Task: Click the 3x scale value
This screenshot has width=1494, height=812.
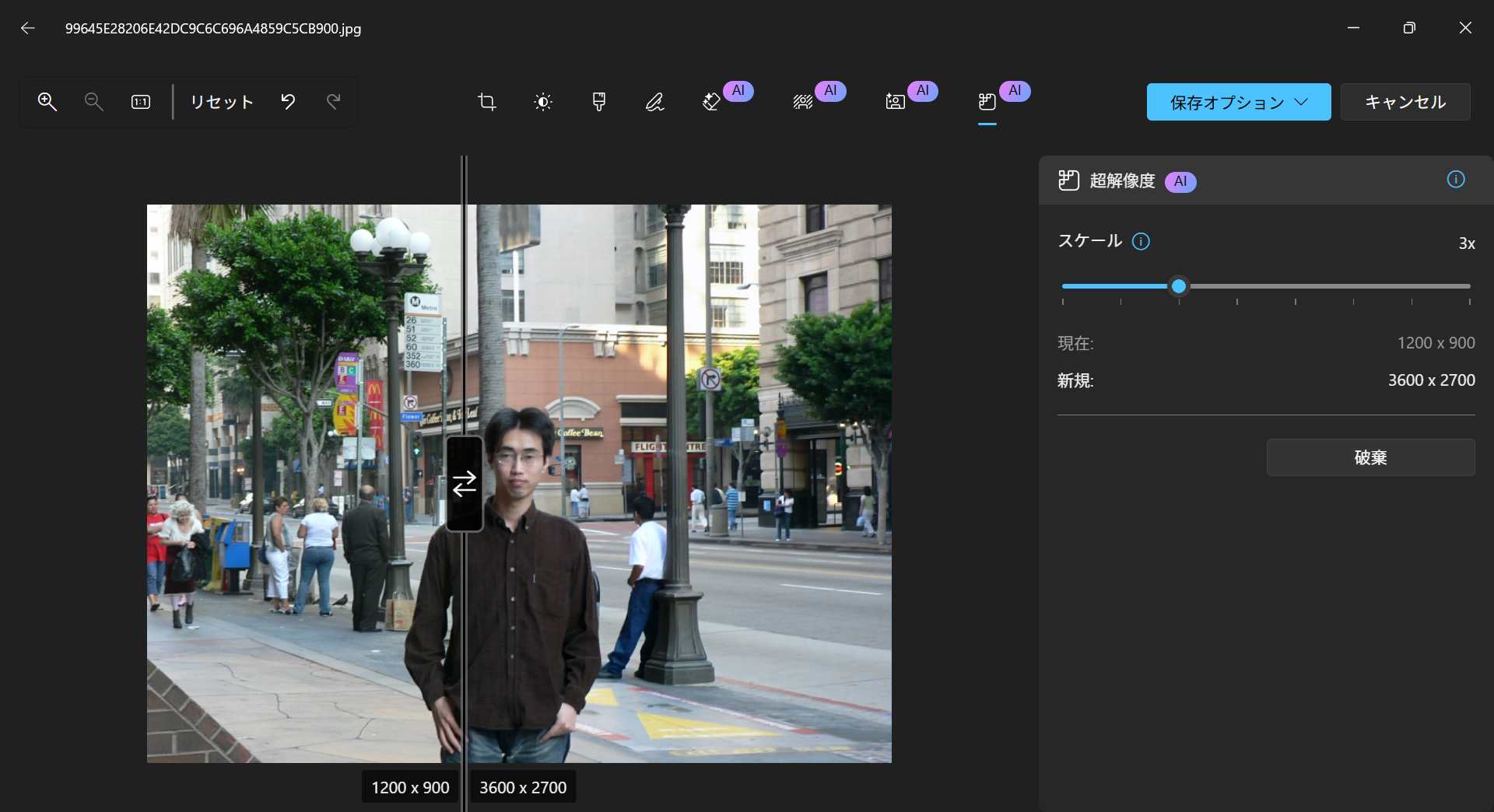Action: [1467, 243]
